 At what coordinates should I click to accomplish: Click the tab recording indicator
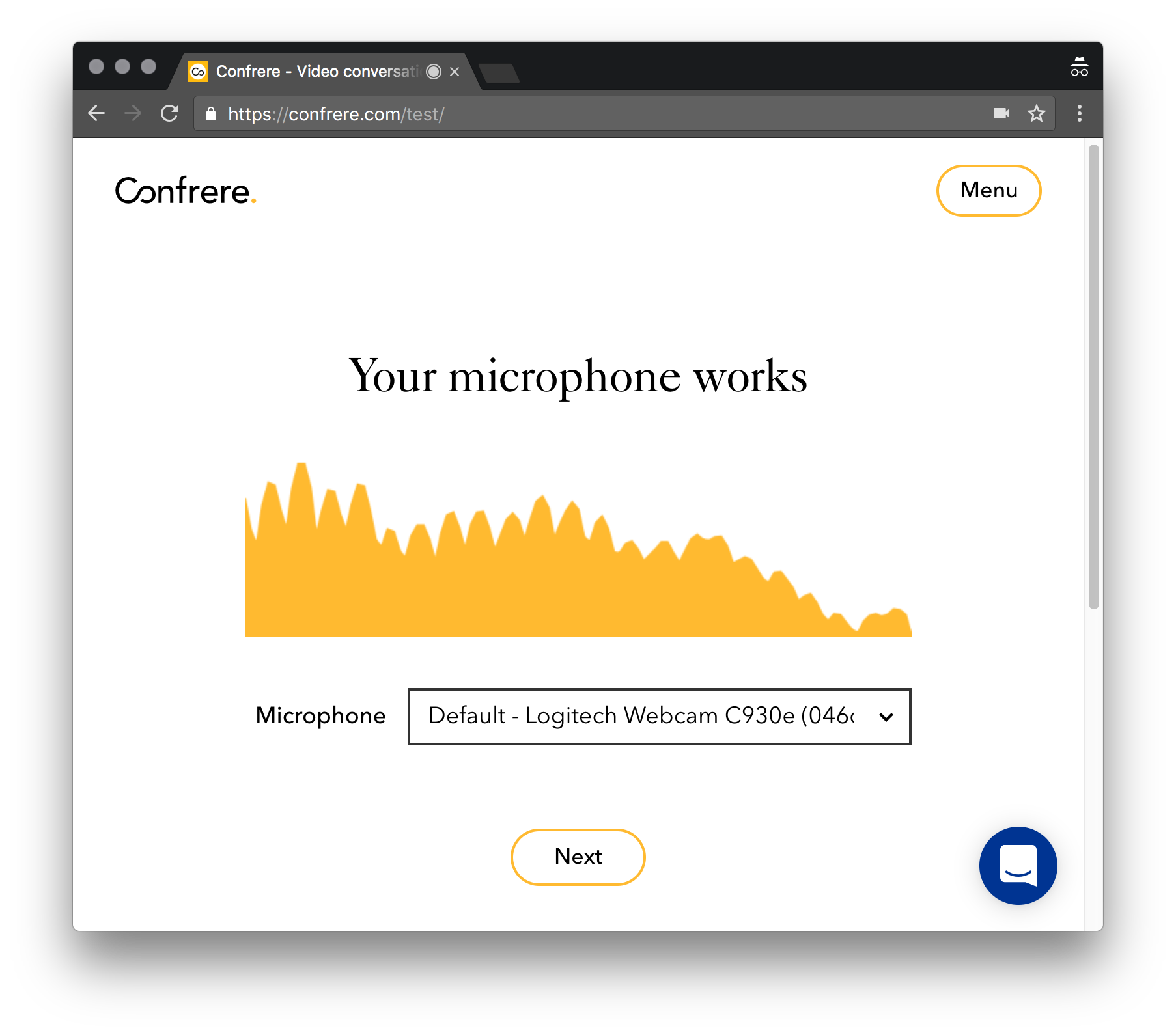tap(434, 72)
